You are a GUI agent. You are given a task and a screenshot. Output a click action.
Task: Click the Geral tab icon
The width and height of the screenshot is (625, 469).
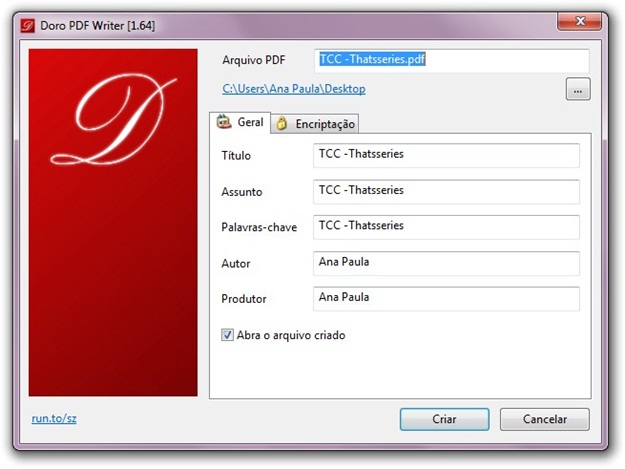224,122
